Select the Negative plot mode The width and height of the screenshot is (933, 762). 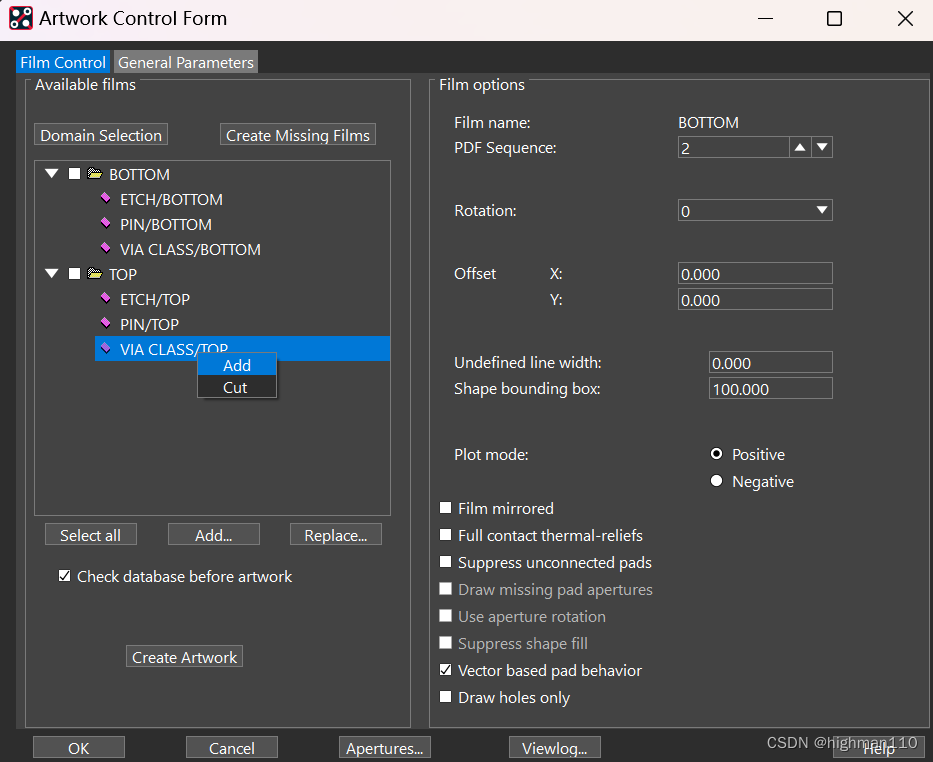coord(716,481)
